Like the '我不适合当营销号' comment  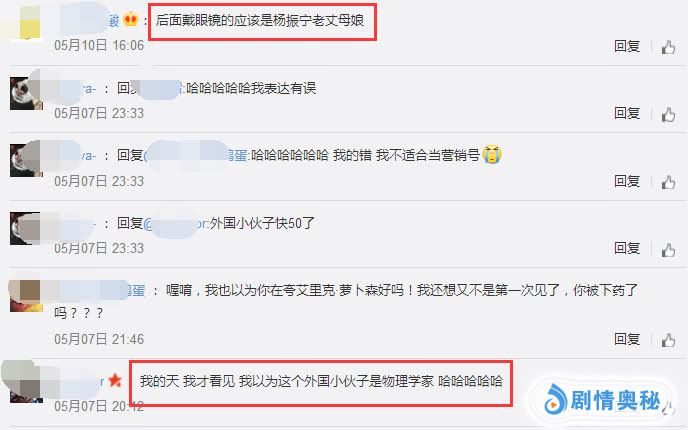click(668, 182)
